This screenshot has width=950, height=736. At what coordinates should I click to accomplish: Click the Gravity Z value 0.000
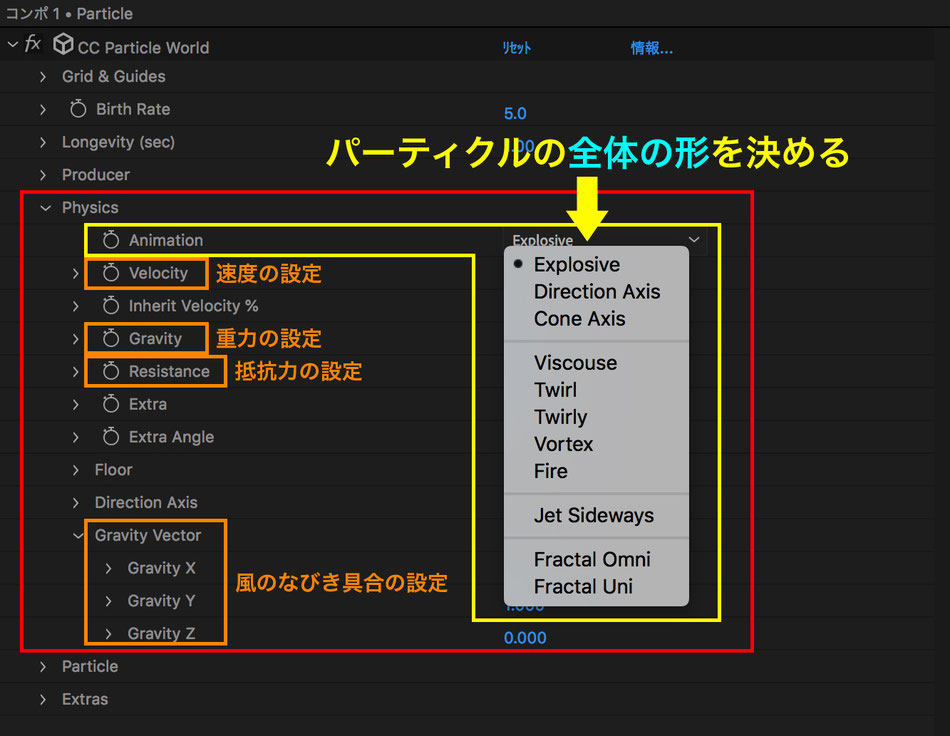tap(525, 638)
